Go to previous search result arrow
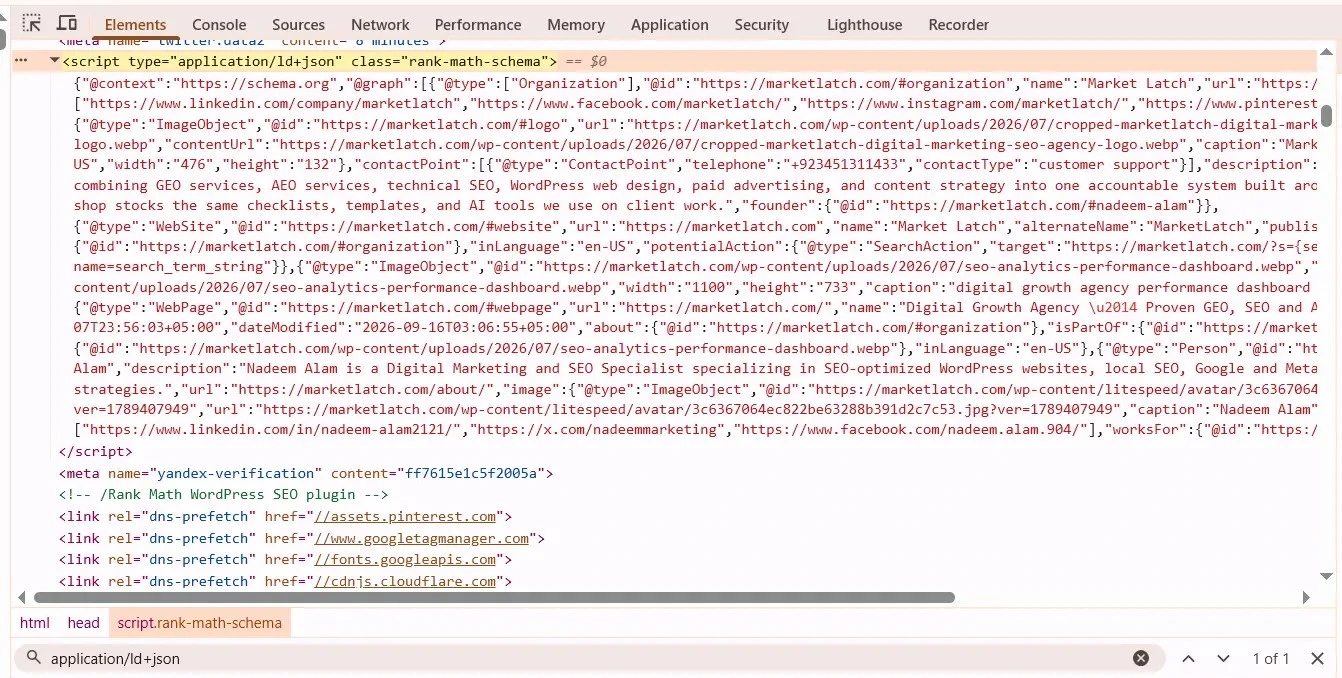Screen dimensions: 1342x678 coord(1188,658)
